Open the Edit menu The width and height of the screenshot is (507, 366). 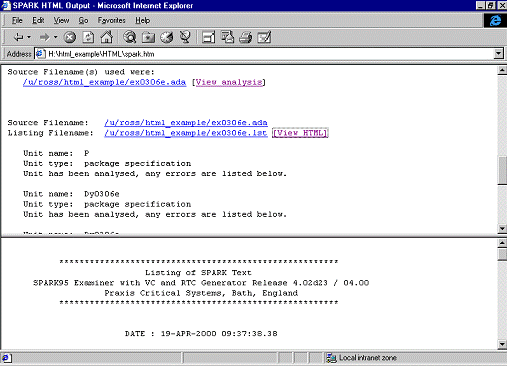point(38,20)
